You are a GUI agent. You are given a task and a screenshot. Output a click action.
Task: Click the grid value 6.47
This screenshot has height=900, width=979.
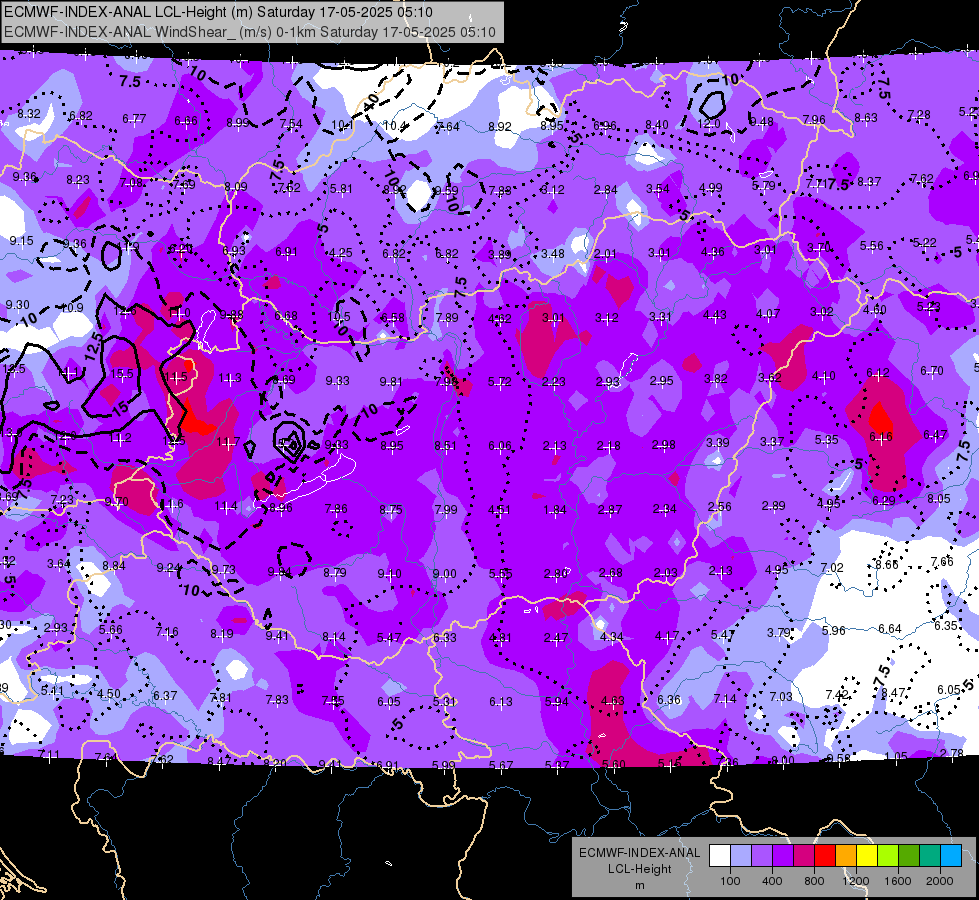[935, 435]
